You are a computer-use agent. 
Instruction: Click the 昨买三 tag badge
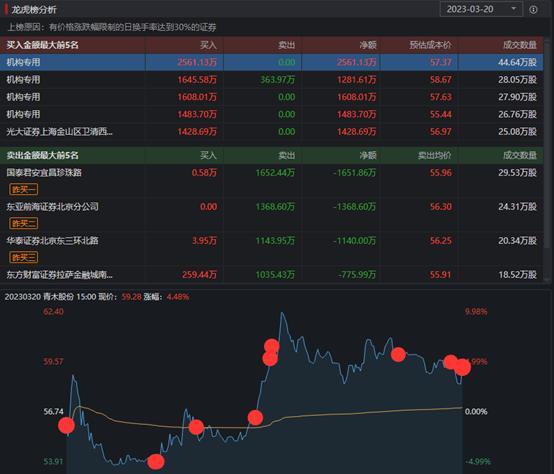tap(23, 257)
